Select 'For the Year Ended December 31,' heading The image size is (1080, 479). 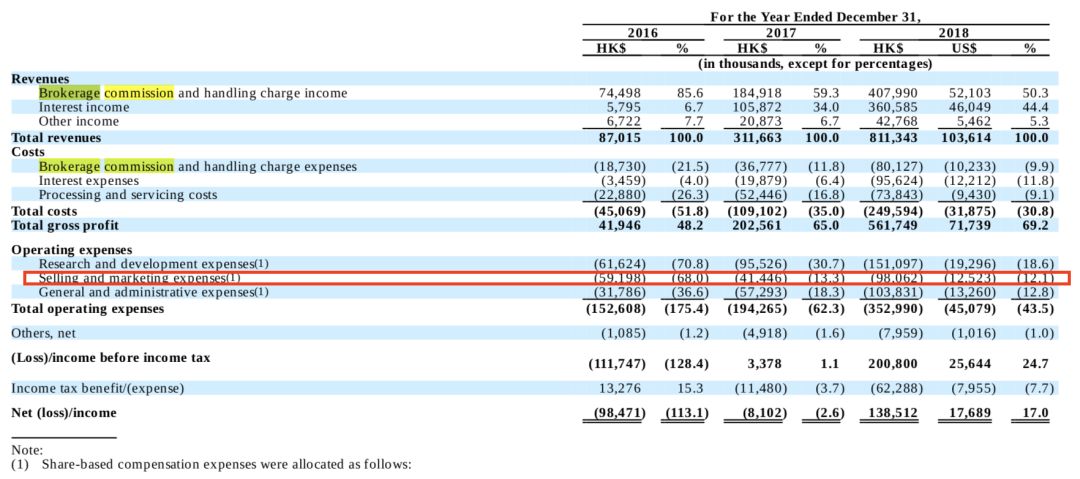[x=816, y=18]
